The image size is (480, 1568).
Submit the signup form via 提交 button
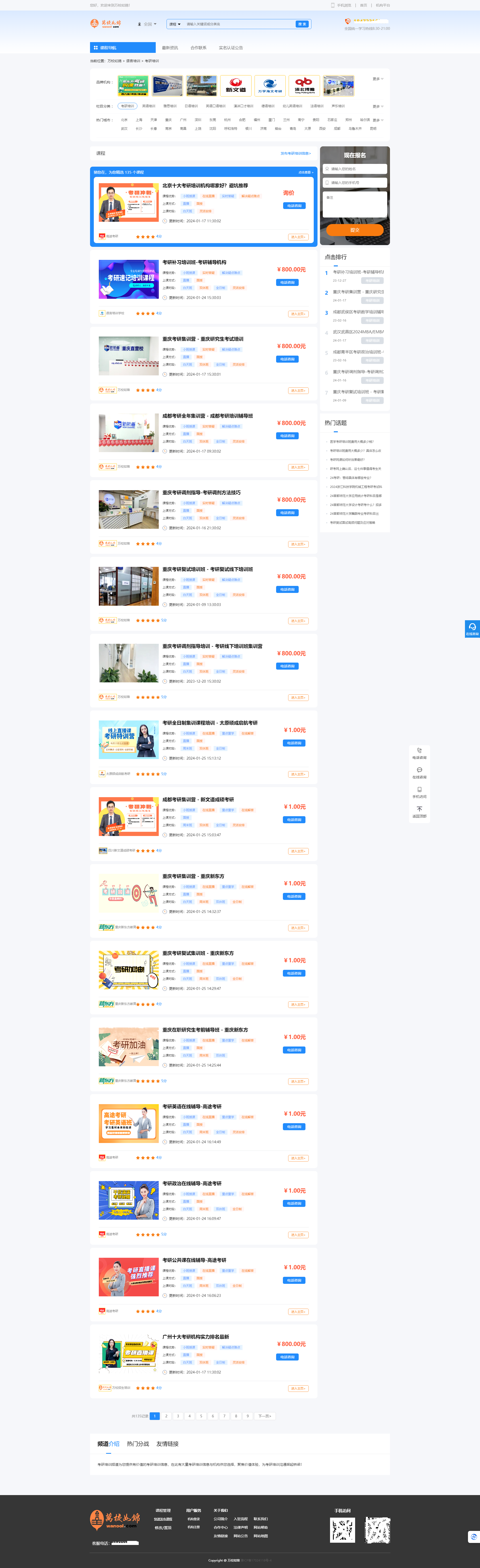pos(355,230)
